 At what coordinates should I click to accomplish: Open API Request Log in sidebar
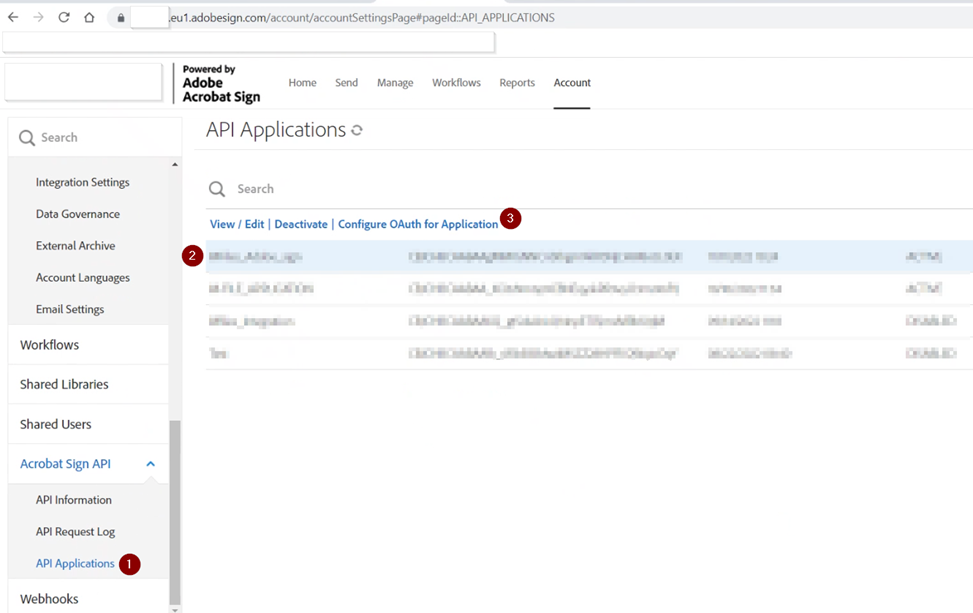coord(75,532)
